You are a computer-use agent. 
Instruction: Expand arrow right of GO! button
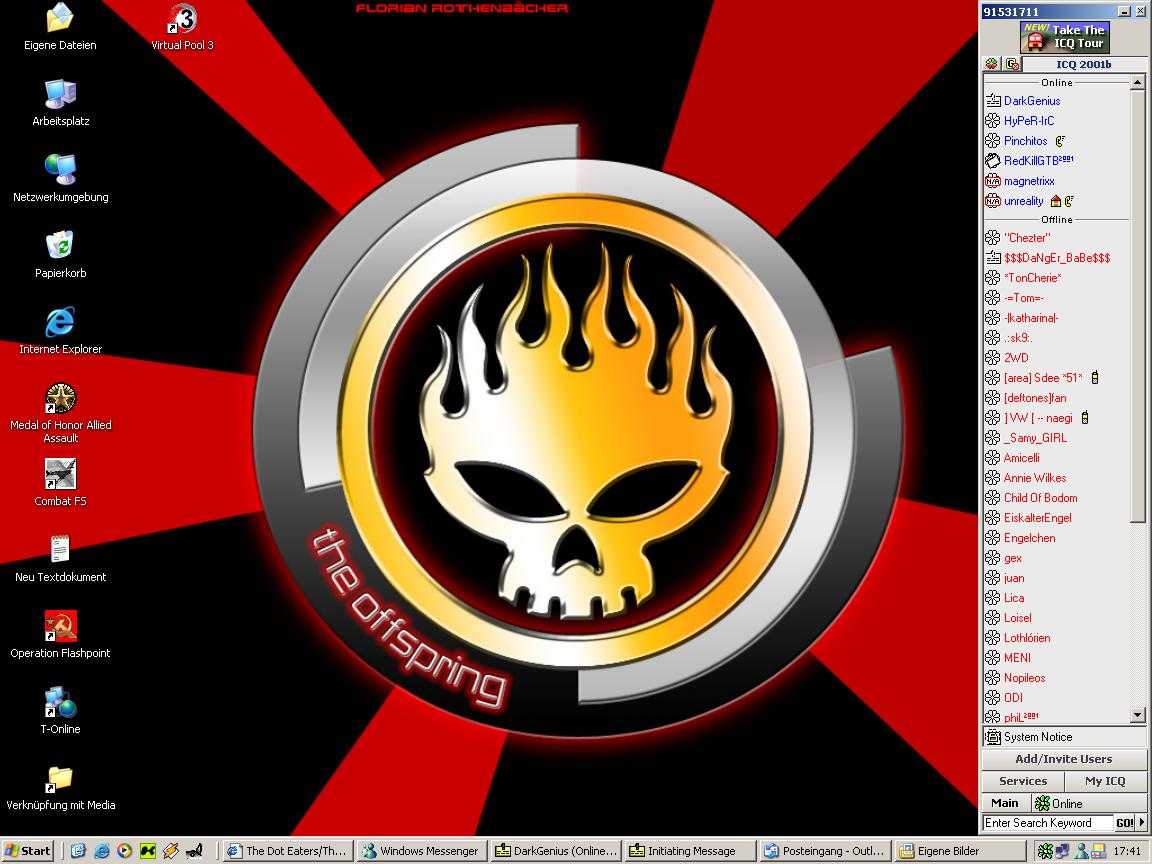point(1142,823)
